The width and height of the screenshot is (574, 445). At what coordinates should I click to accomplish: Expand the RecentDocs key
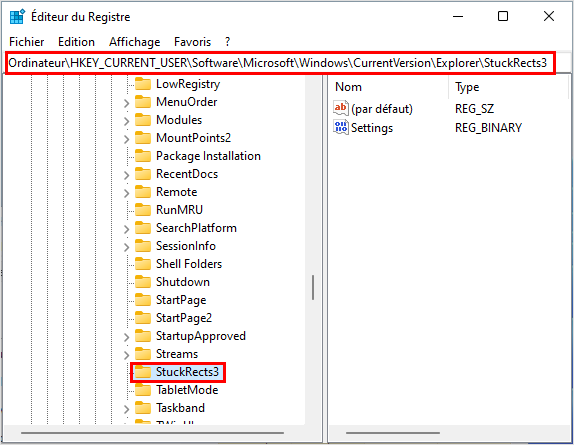[x=126, y=175]
